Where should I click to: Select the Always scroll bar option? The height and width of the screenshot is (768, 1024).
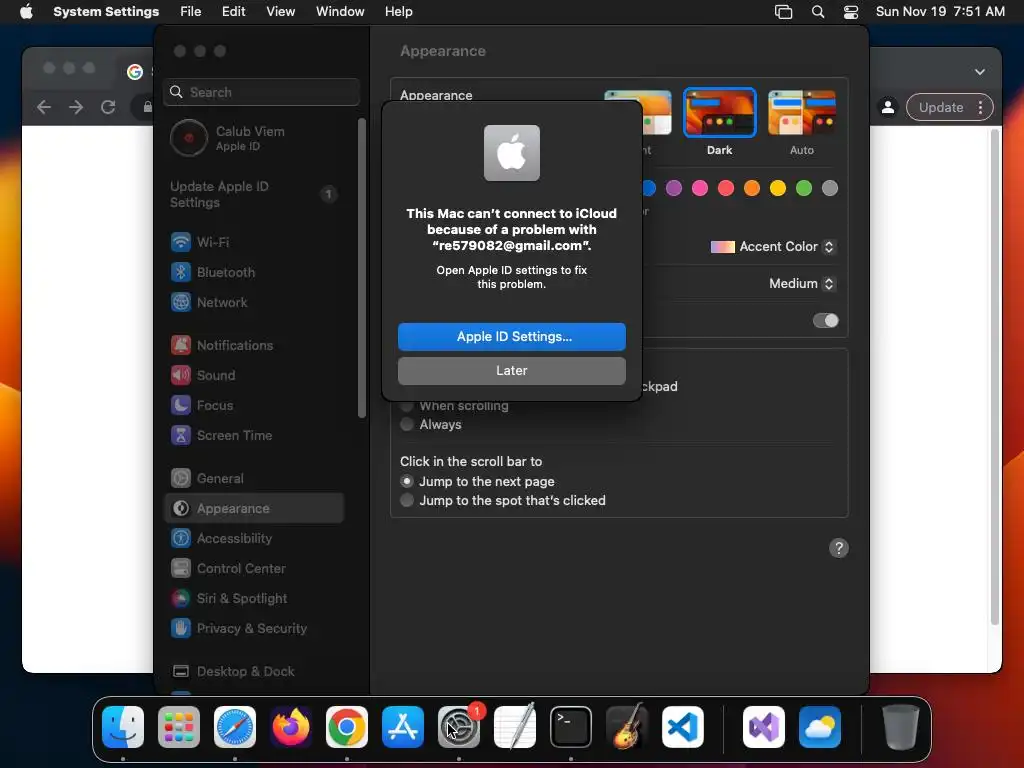pos(407,424)
